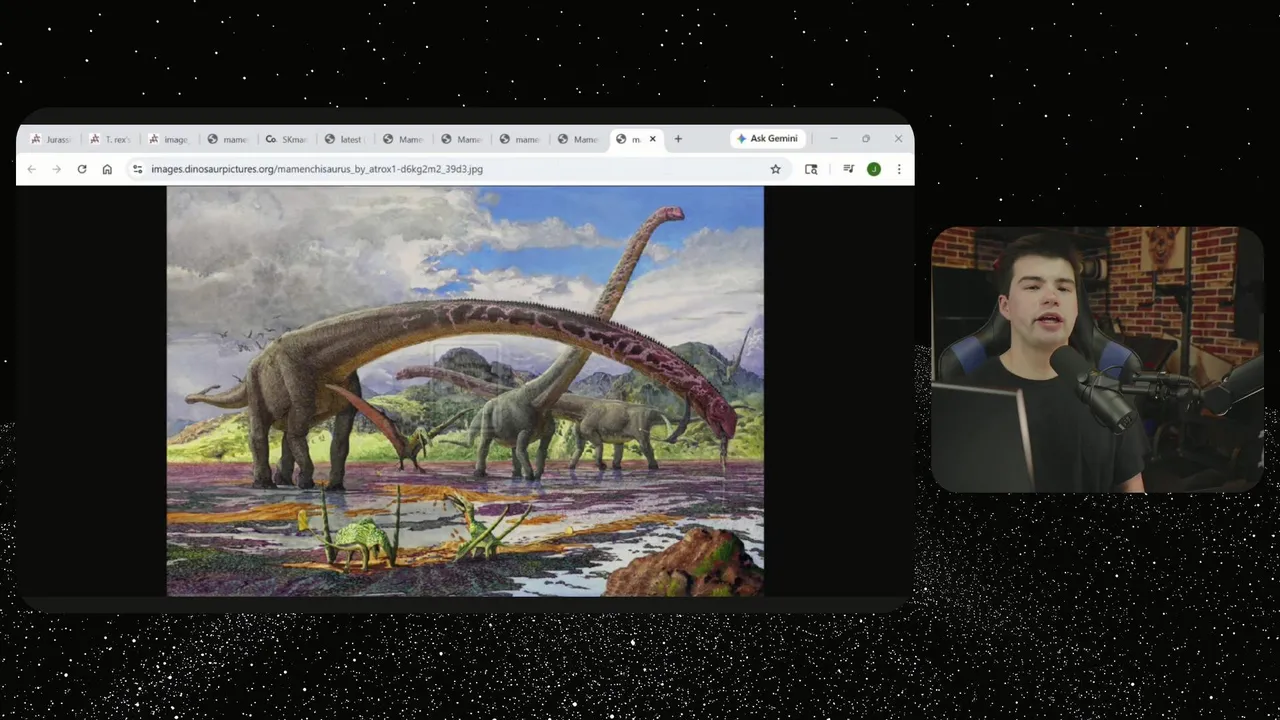Screen dimensions: 1280x720
Task: Switch to the Jurass tab
Action: [51, 139]
